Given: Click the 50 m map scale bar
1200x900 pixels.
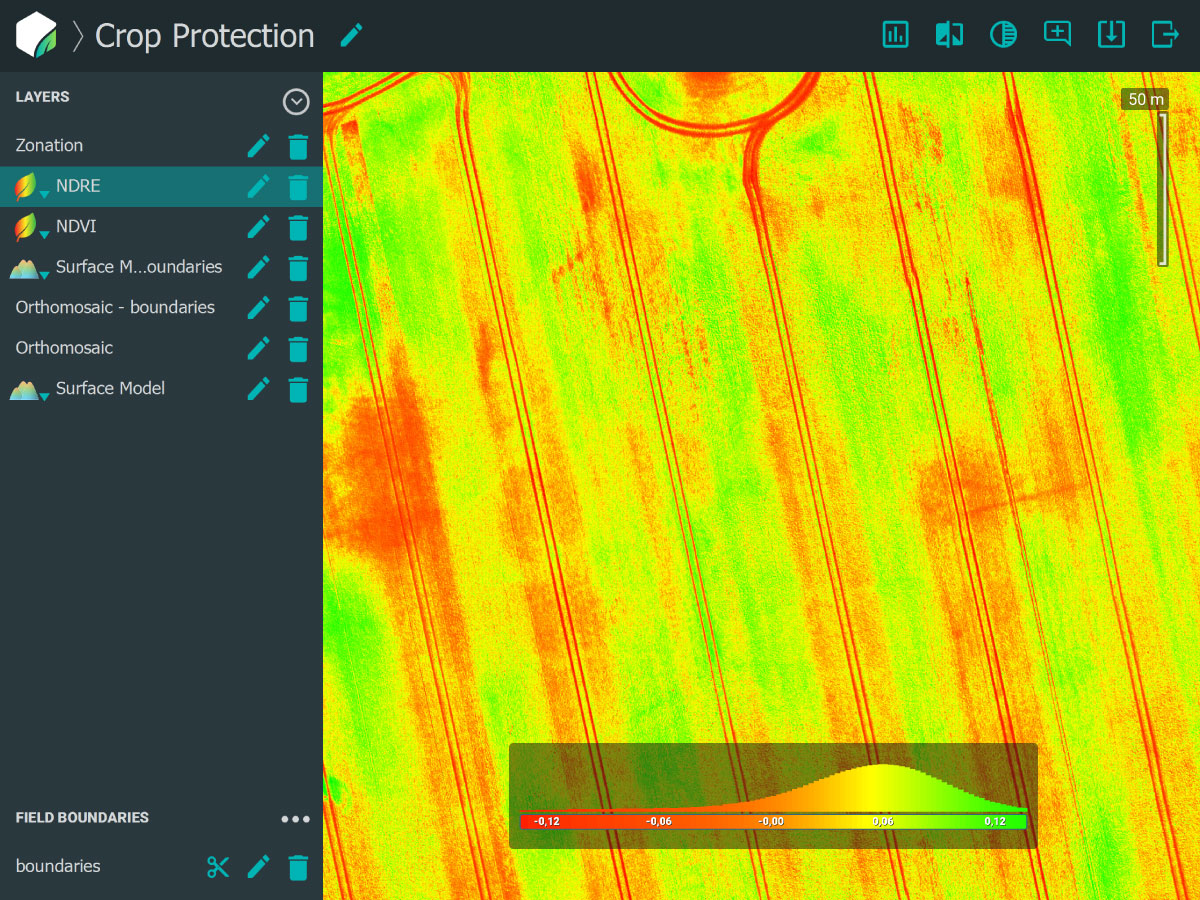Looking at the screenshot, I should pyautogui.click(x=1162, y=189).
